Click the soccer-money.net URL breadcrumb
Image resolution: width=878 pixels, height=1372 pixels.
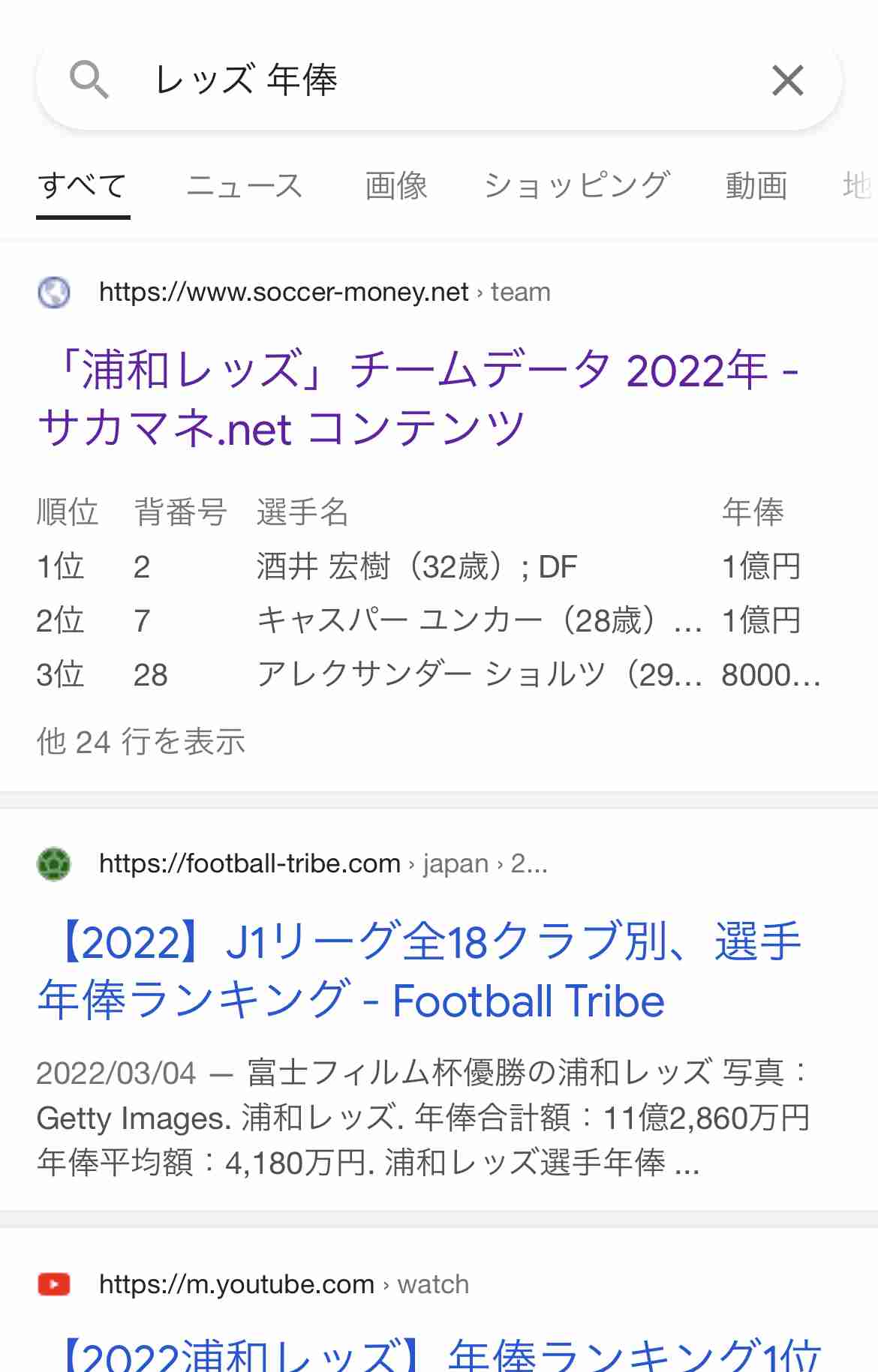click(x=325, y=293)
